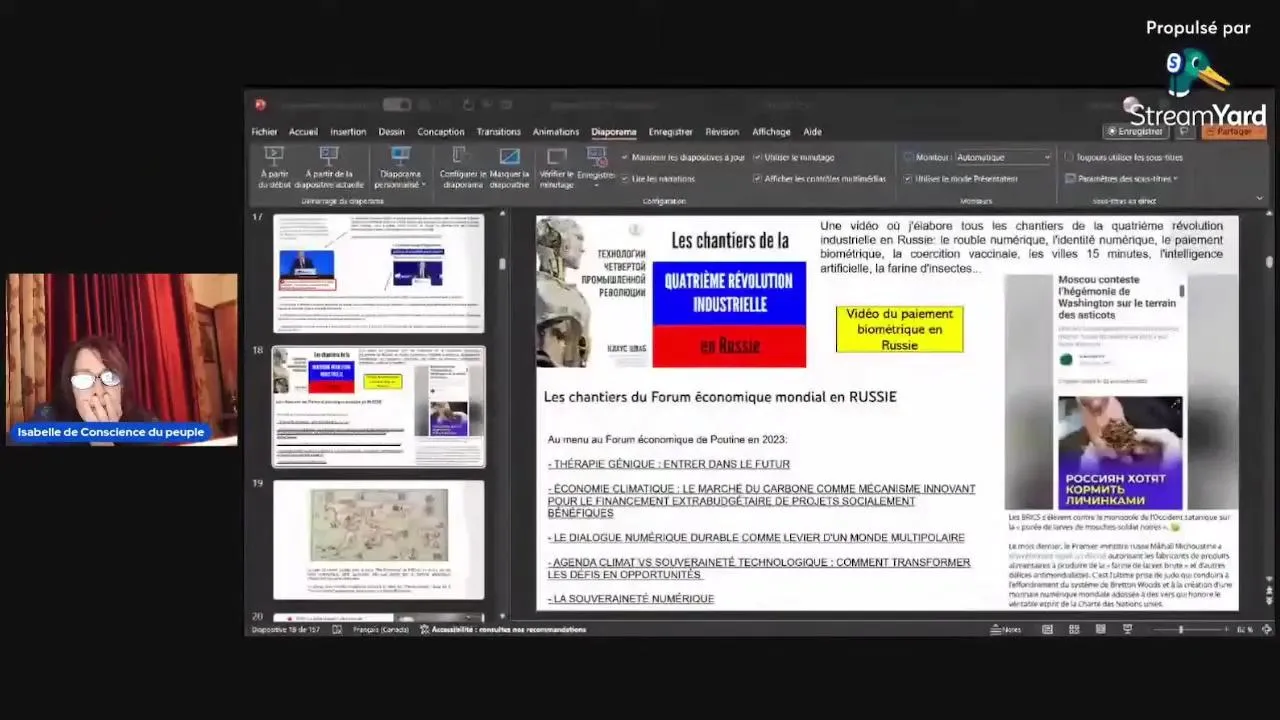Image resolution: width=1280 pixels, height=720 pixels.
Task: Select slide 18 thumbnail
Action: pyautogui.click(x=379, y=406)
